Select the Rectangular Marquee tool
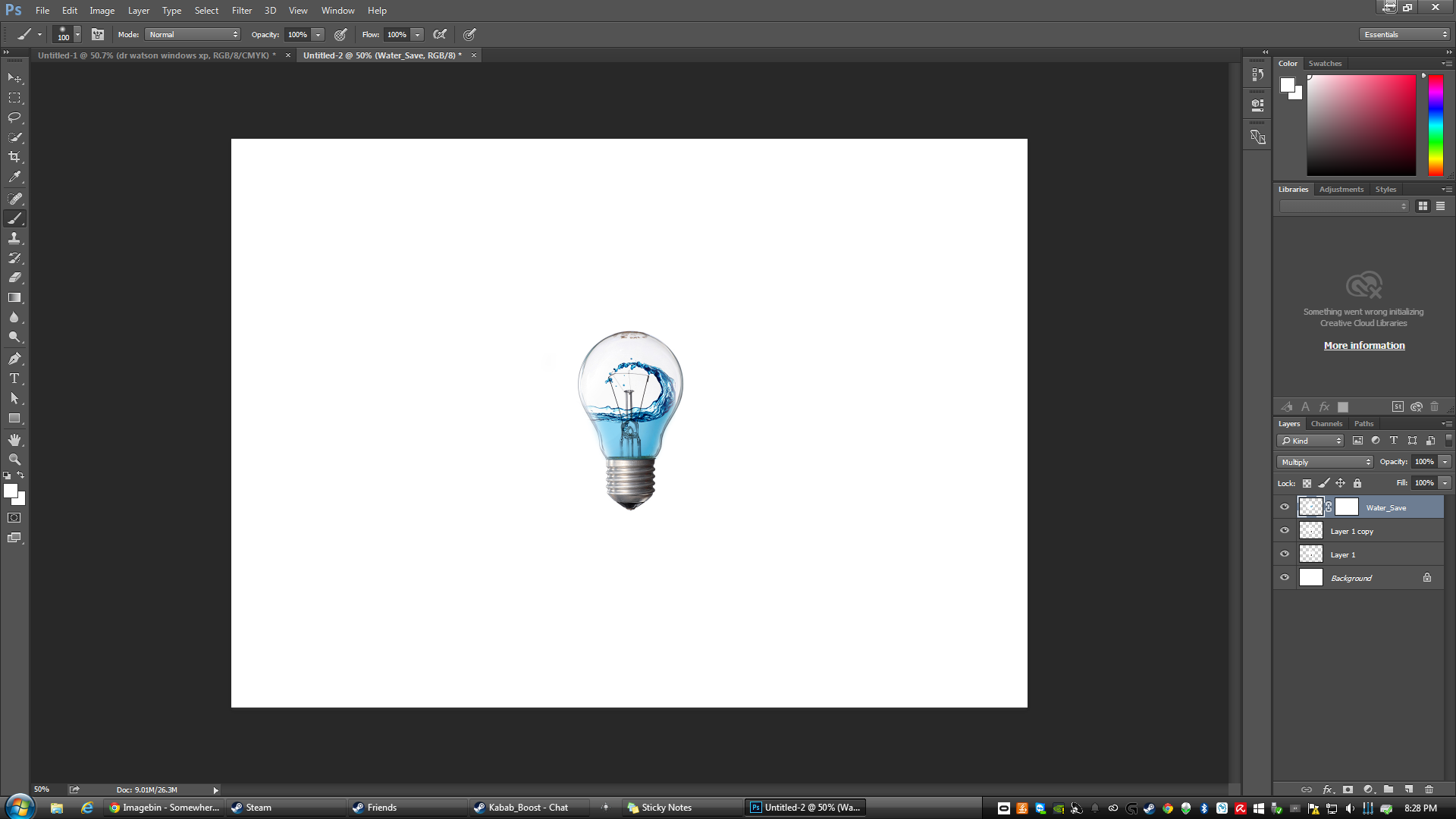This screenshot has width=1456, height=819. (x=14, y=98)
